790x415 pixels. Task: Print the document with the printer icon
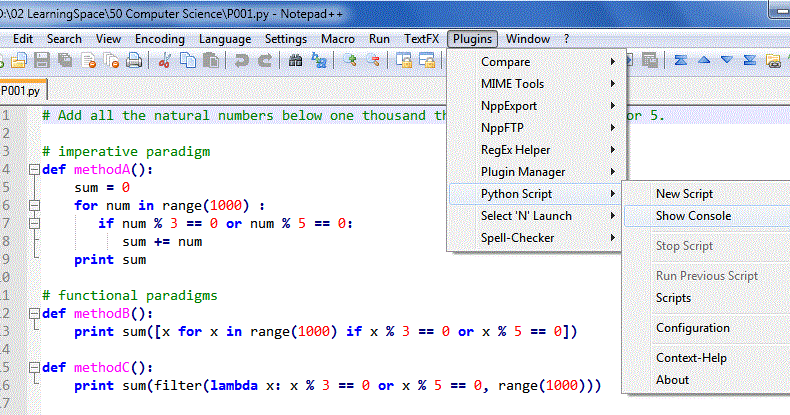point(134,61)
